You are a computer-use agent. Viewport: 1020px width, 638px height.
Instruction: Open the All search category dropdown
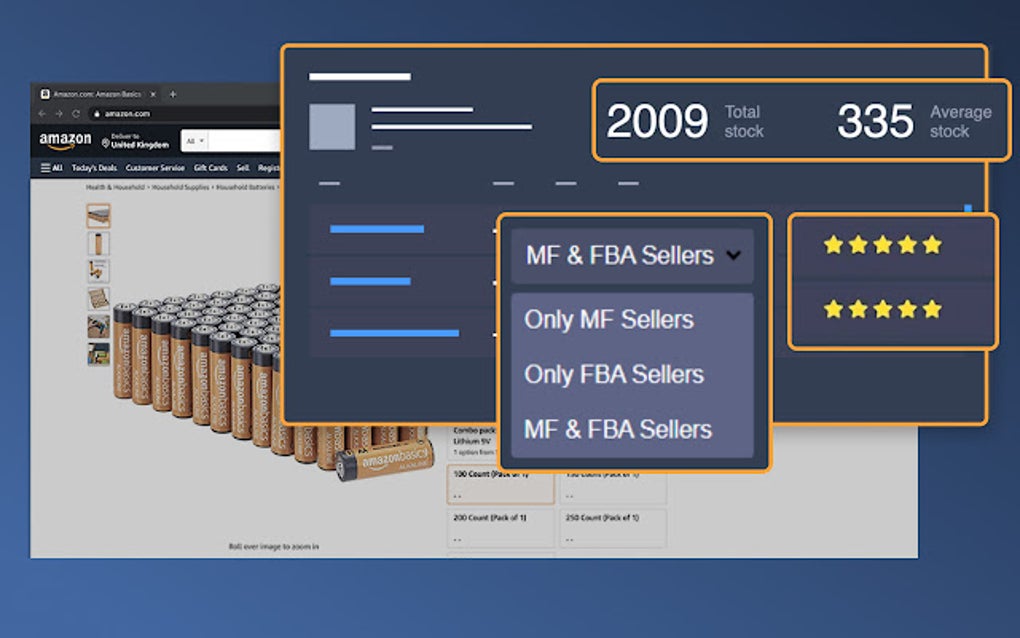[196, 140]
